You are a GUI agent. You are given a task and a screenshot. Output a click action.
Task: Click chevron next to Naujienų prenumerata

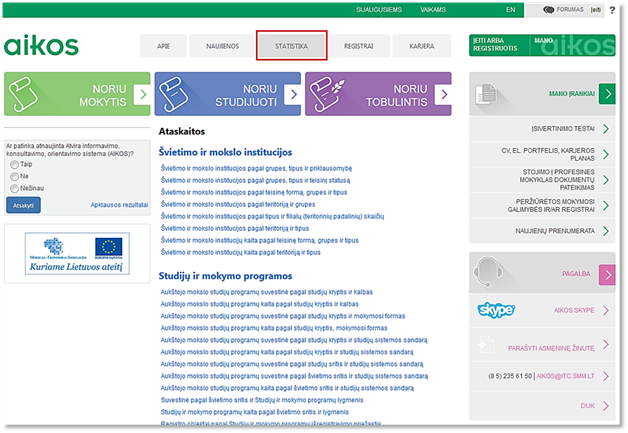pos(606,231)
